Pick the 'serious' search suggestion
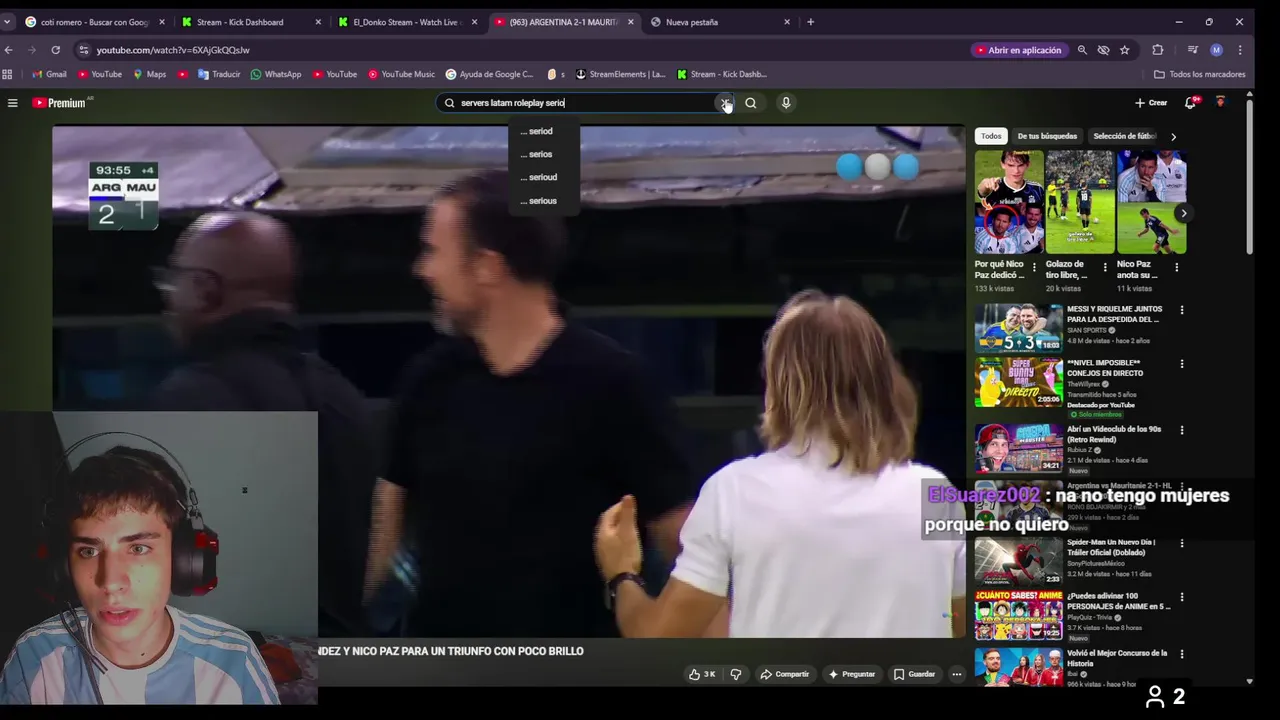The image size is (1280, 720). (543, 201)
